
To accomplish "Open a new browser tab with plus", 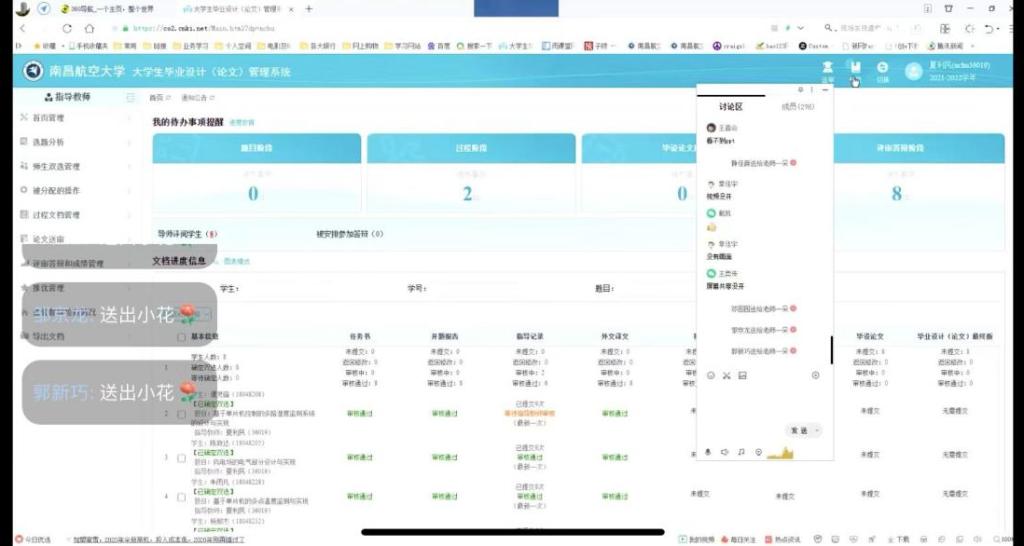I will coord(309,9).
